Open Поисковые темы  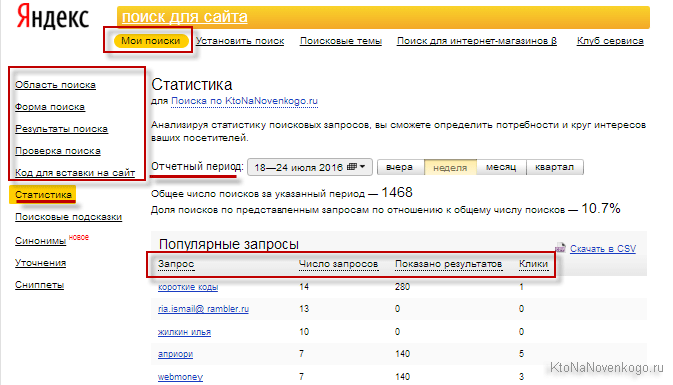[341, 41]
